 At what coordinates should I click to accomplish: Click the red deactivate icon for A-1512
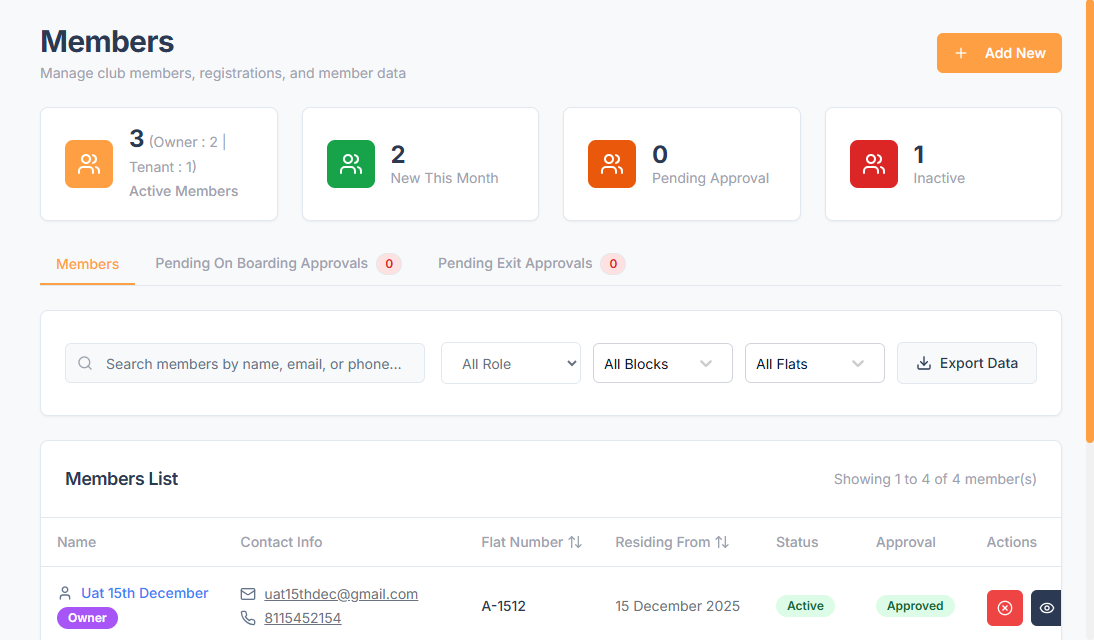pyautogui.click(x=1005, y=607)
